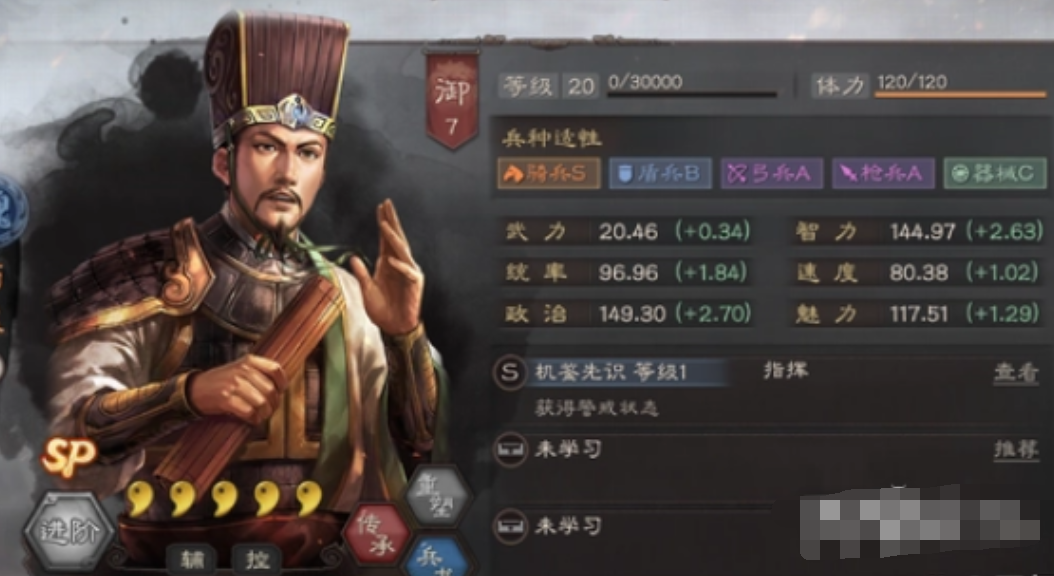Click the 推荐 link for the empty slot
This screenshot has width=1054, height=576.
point(1016,450)
